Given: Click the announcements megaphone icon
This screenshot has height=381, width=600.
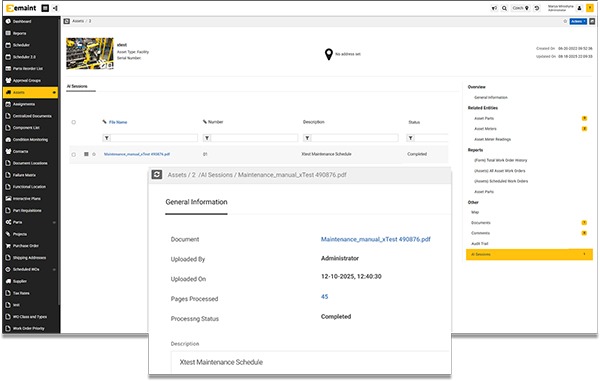Looking at the screenshot, I should (494, 8).
